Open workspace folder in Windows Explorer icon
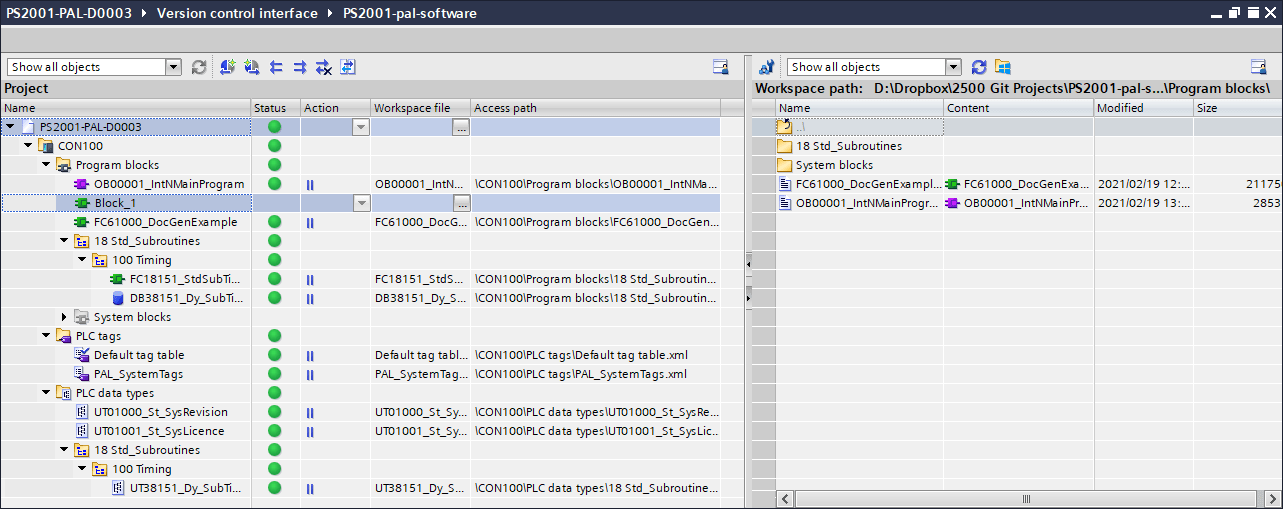Screen dimensions: 1283x509 click(x=1002, y=67)
